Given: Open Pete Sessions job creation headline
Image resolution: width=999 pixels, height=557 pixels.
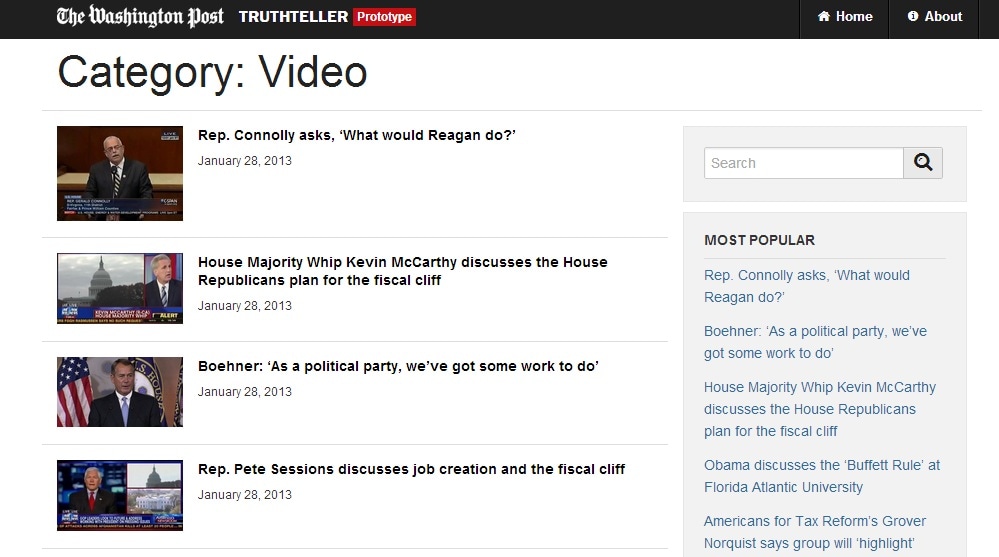Looking at the screenshot, I should click(411, 469).
